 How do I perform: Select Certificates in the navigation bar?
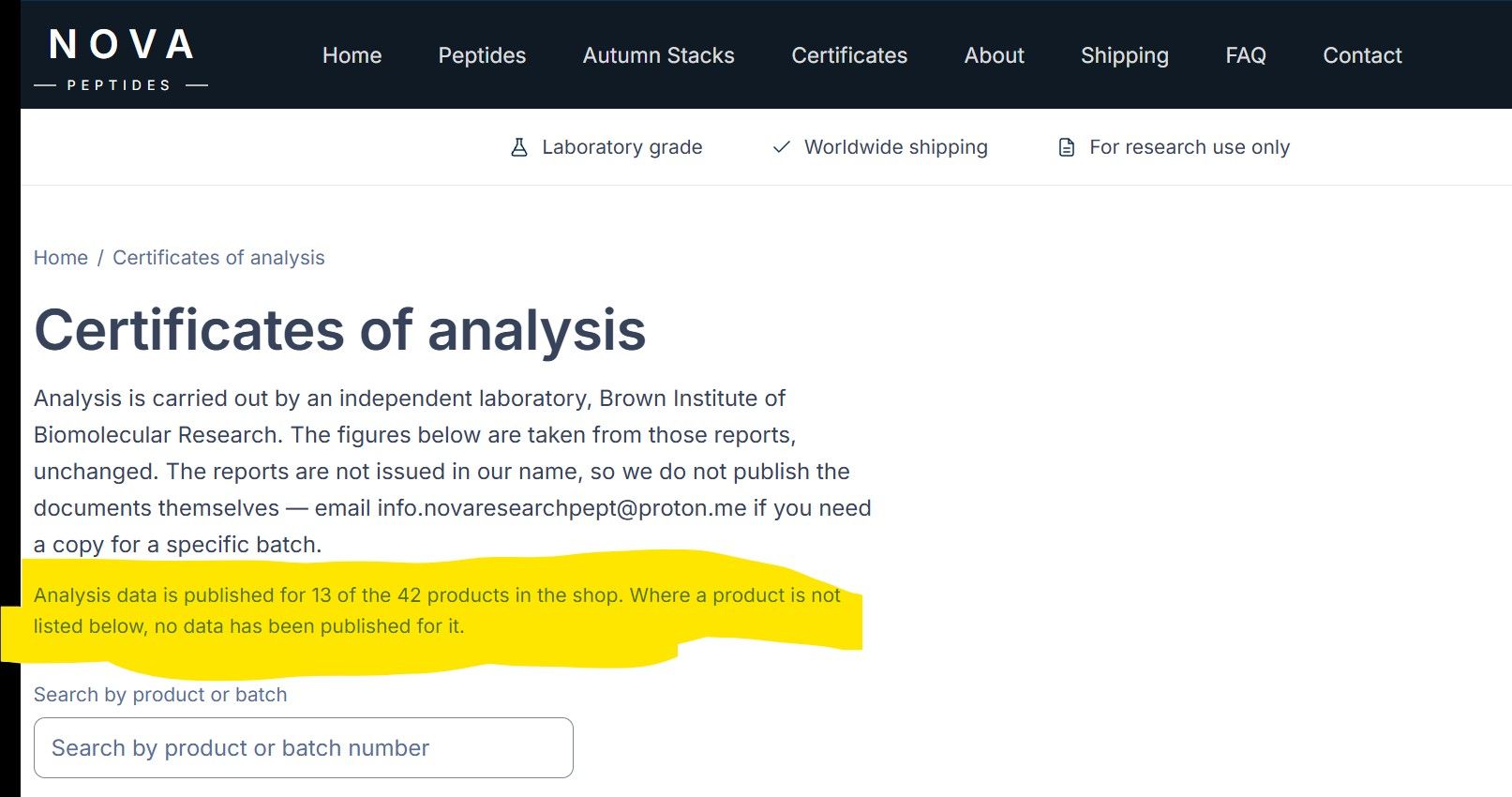(x=849, y=55)
